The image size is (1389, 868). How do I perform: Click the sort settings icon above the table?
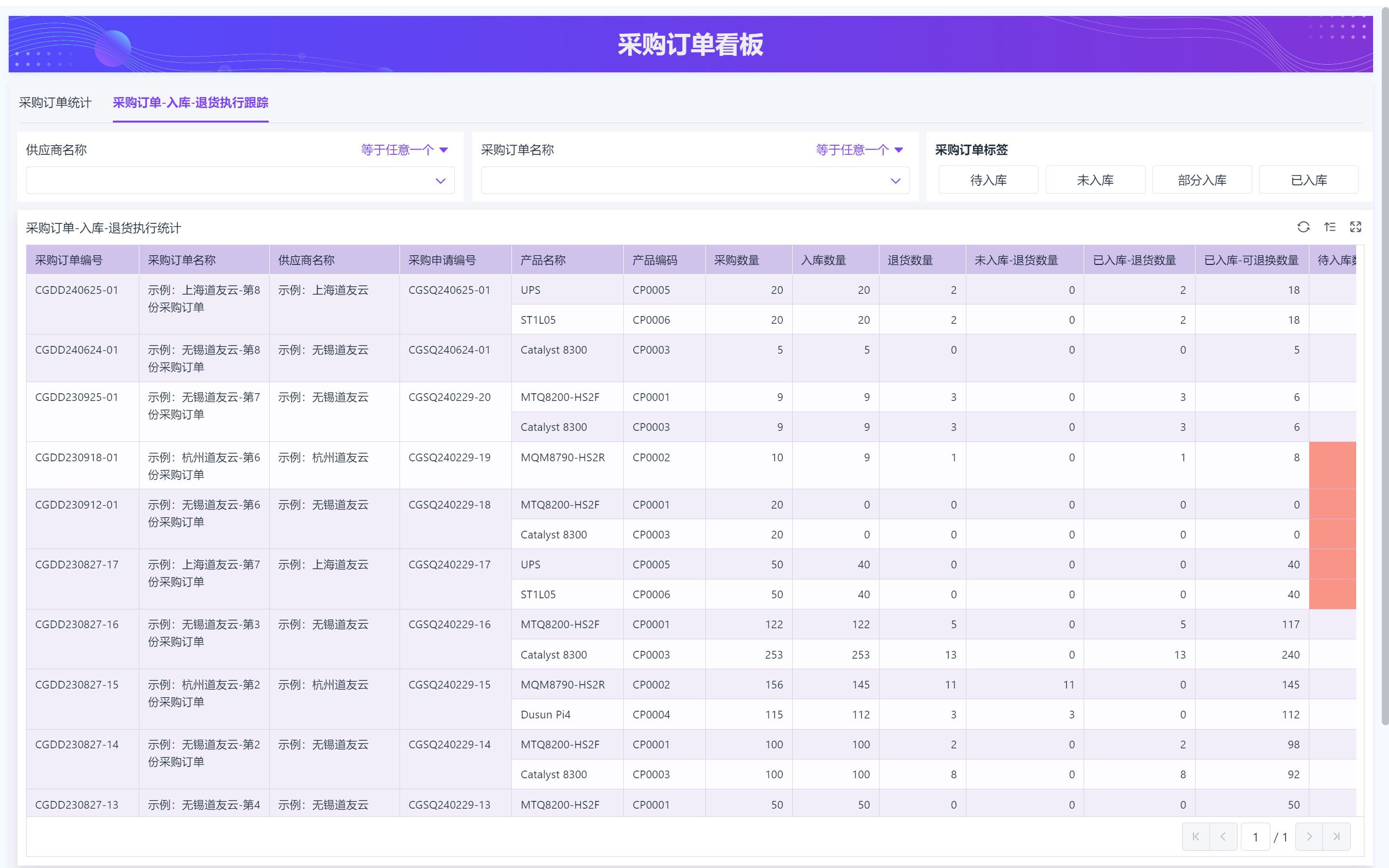pyautogui.click(x=1329, y=227)
